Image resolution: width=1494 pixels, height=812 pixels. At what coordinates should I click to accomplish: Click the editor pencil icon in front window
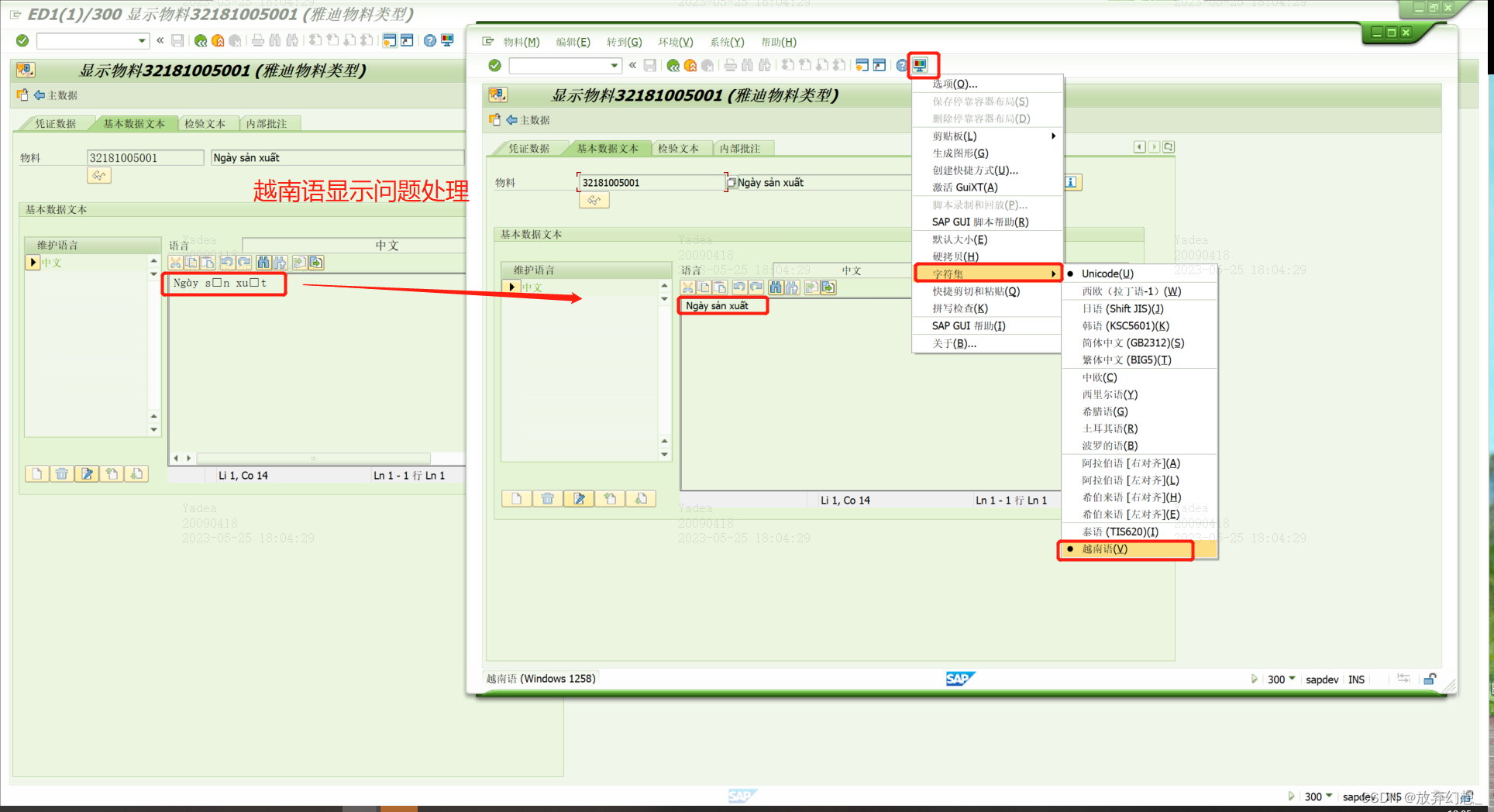coord(579,498)
